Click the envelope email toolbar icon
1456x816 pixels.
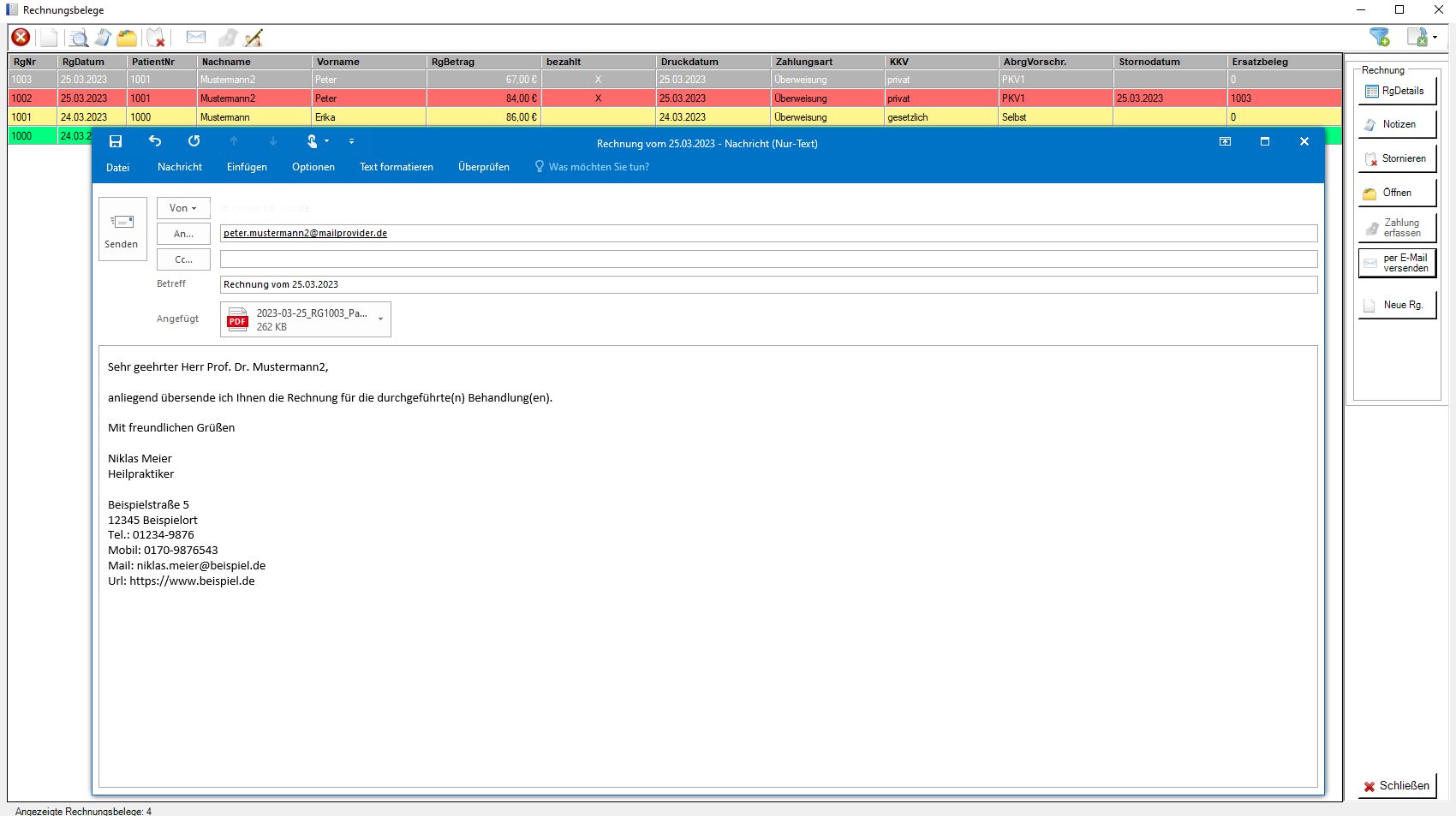coord(196,37)
